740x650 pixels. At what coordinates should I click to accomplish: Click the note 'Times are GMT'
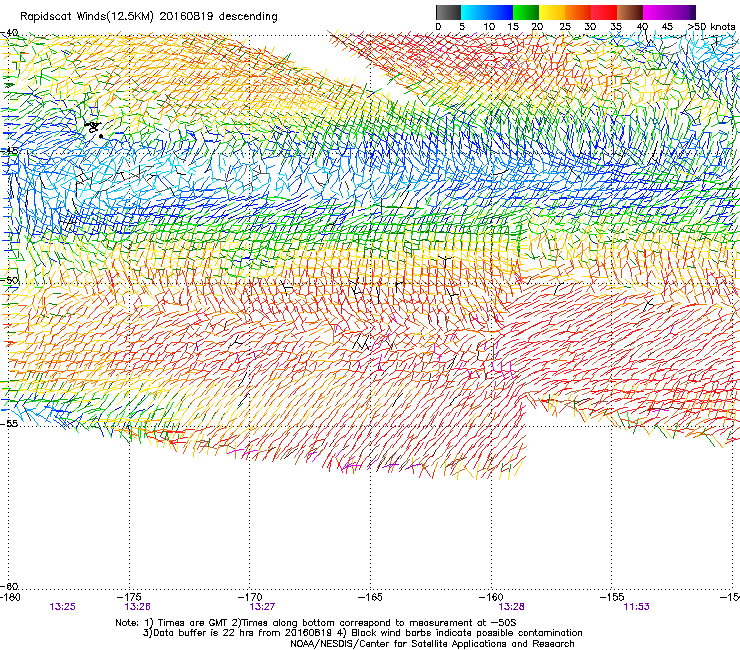pos(192,623)
